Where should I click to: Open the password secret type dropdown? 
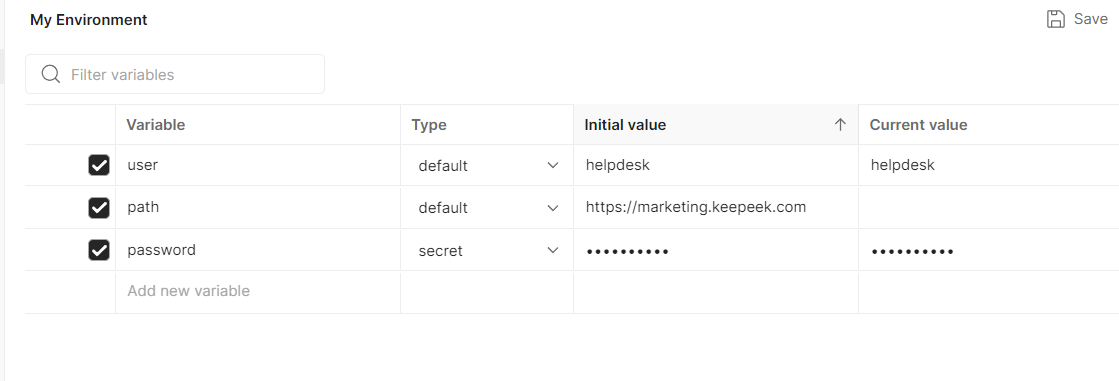pos(487,250)
